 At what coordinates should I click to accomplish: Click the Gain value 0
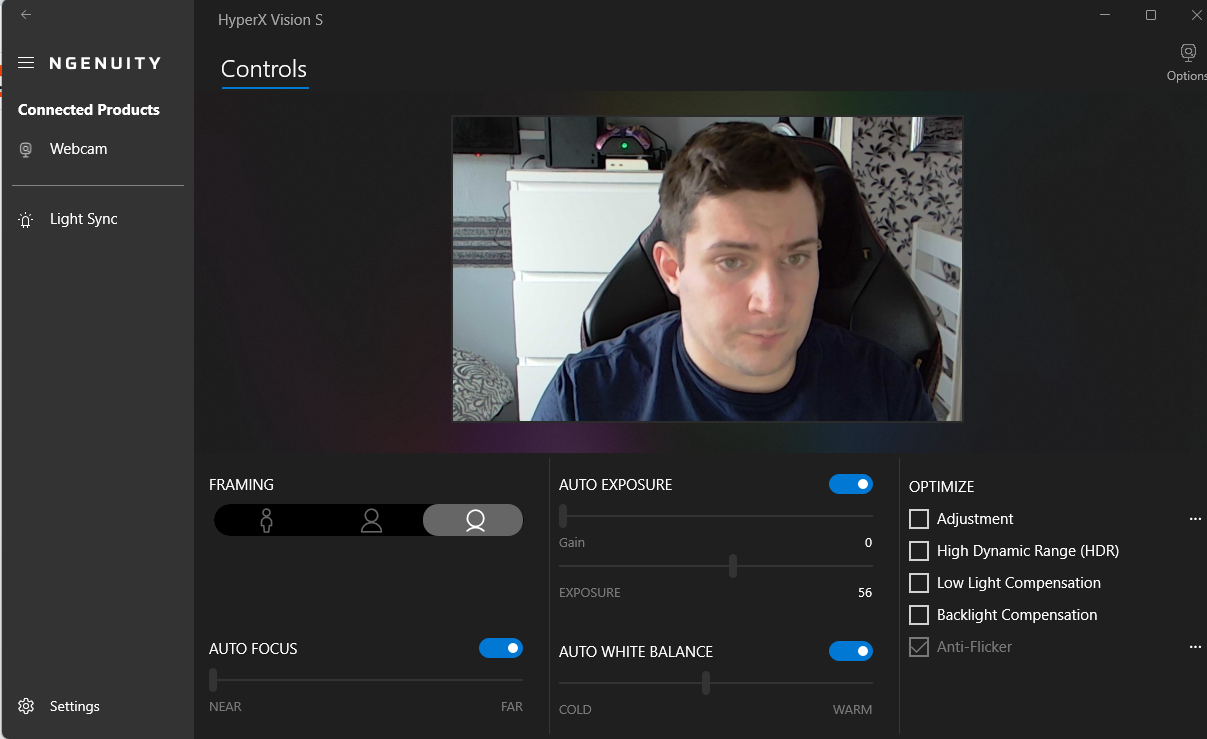point(868,543)
